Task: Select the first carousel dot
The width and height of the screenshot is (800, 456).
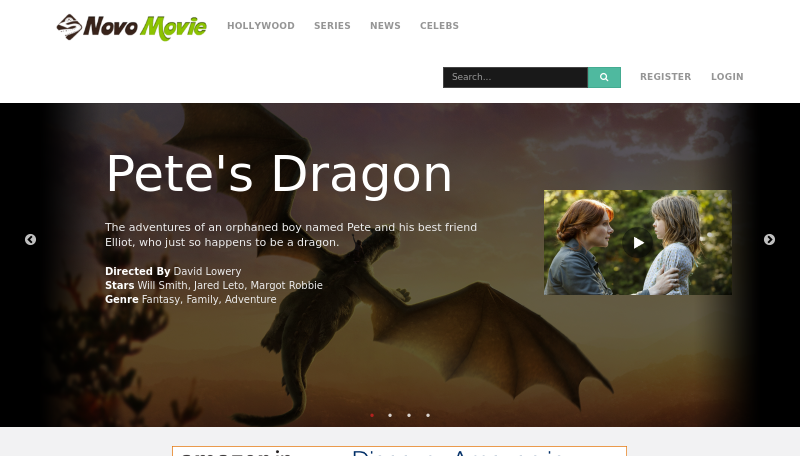Action: [x=372, y=415]
